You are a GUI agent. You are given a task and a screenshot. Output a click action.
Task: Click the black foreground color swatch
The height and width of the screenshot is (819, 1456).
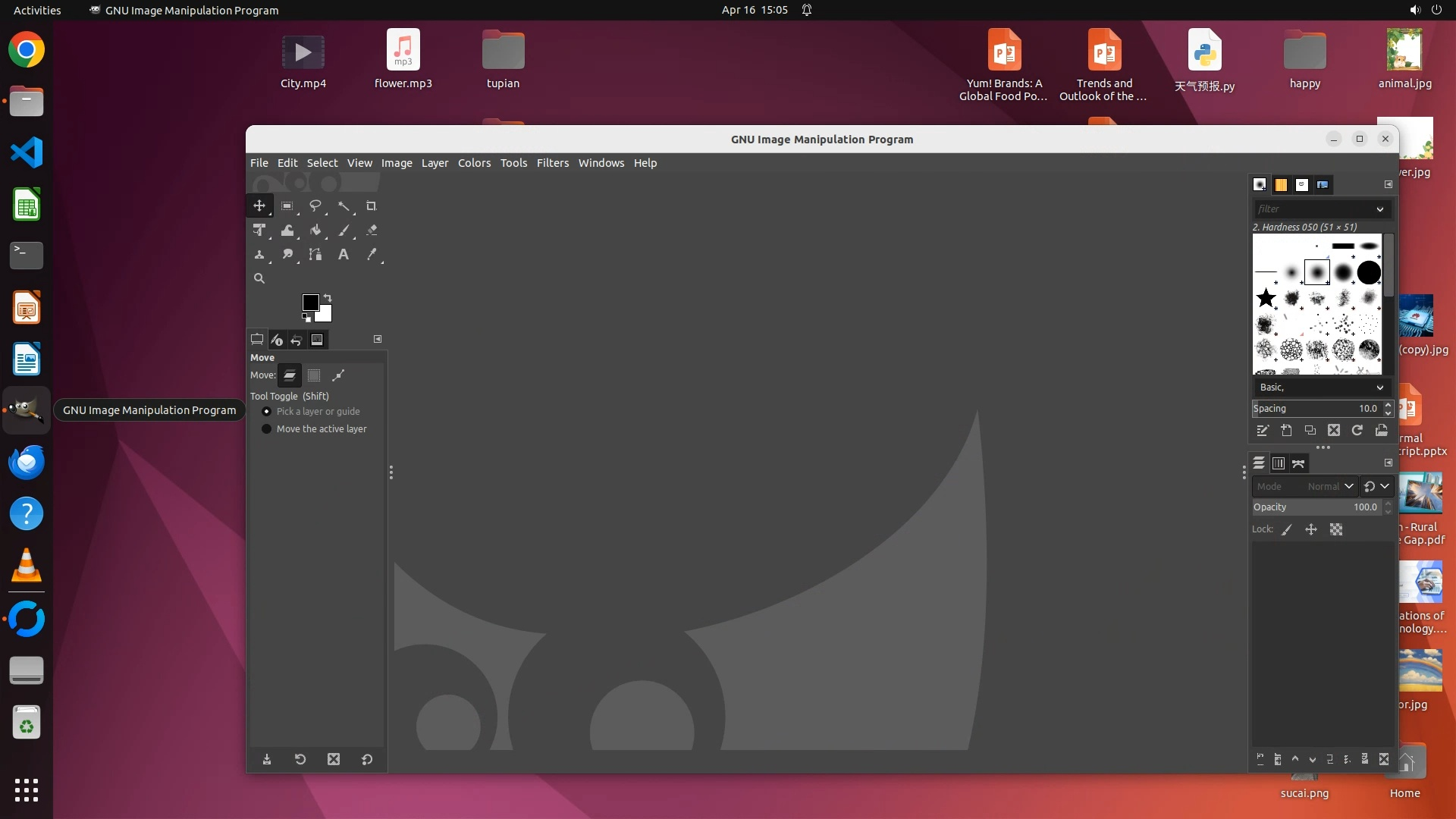[x=309, y=302]
